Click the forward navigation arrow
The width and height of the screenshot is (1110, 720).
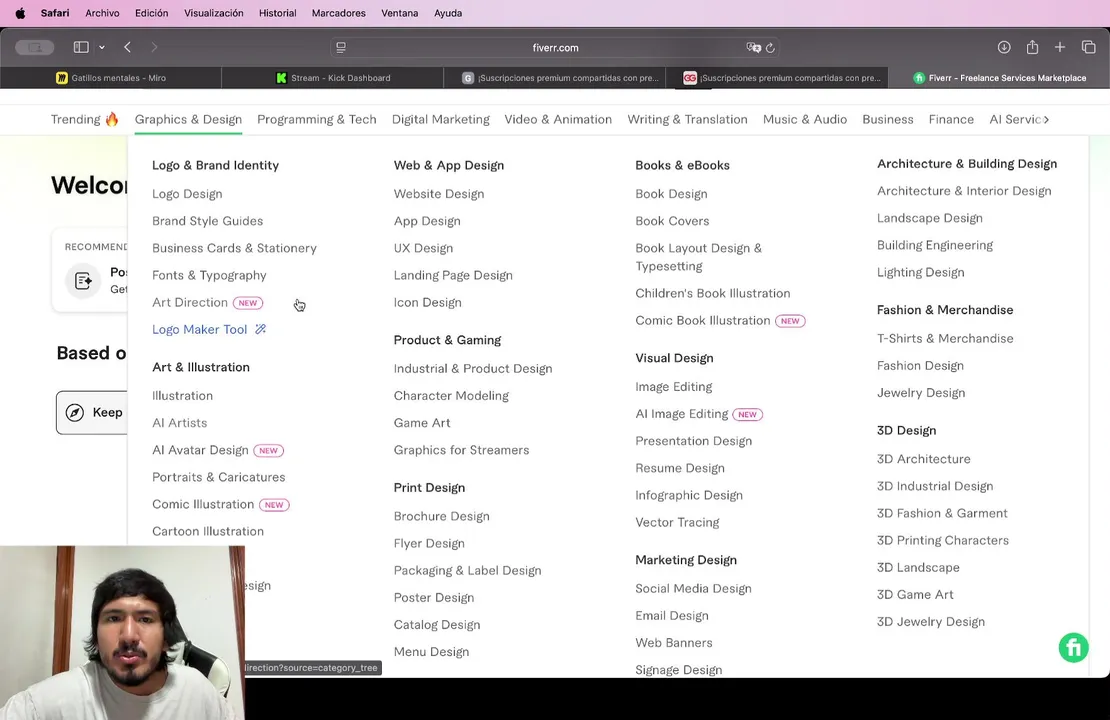point(154,47)
